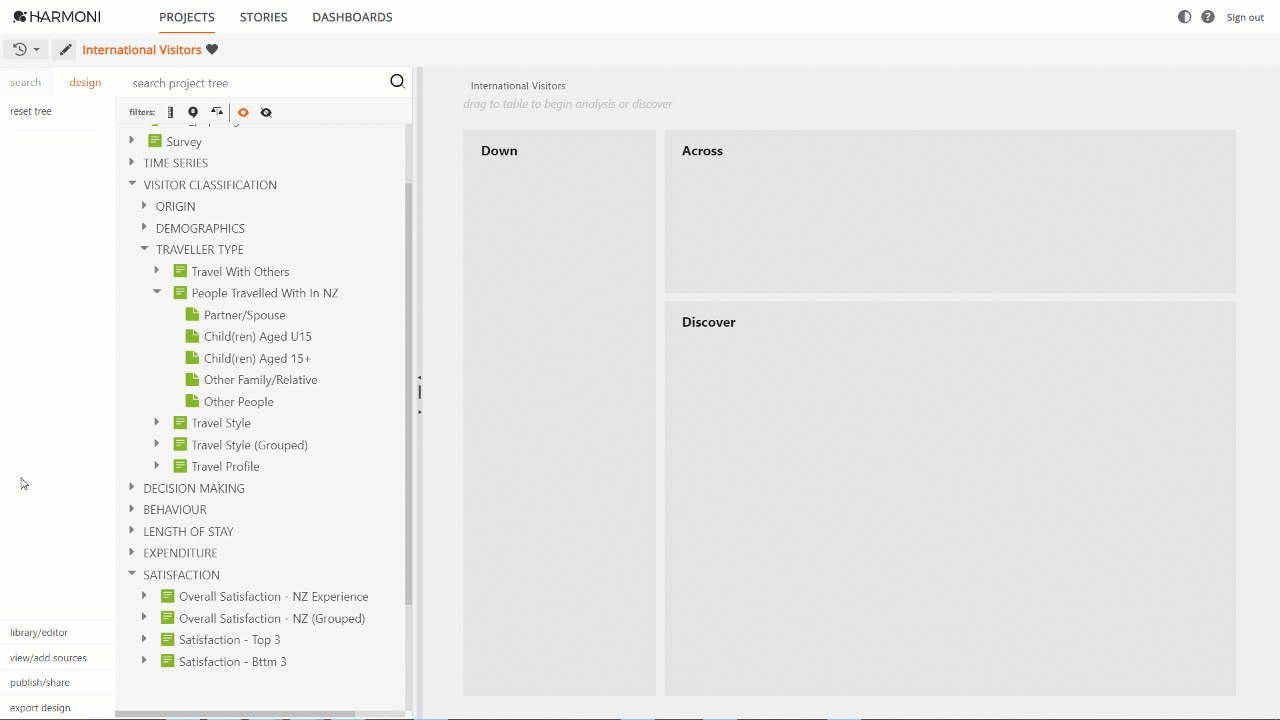
Task: Click into search project tree field
Action: tap(255, 83)
